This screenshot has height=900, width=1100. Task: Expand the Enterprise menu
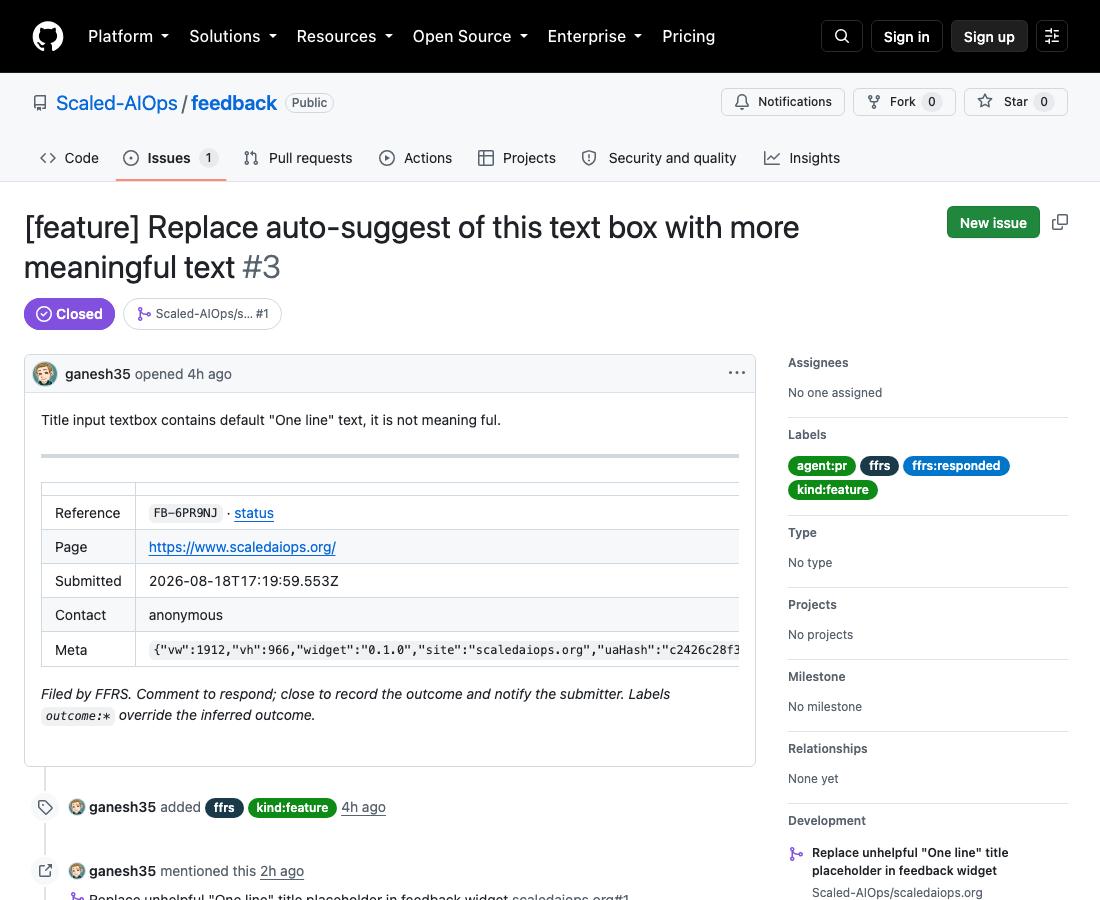pyautogui.click(x=595, y=36)
